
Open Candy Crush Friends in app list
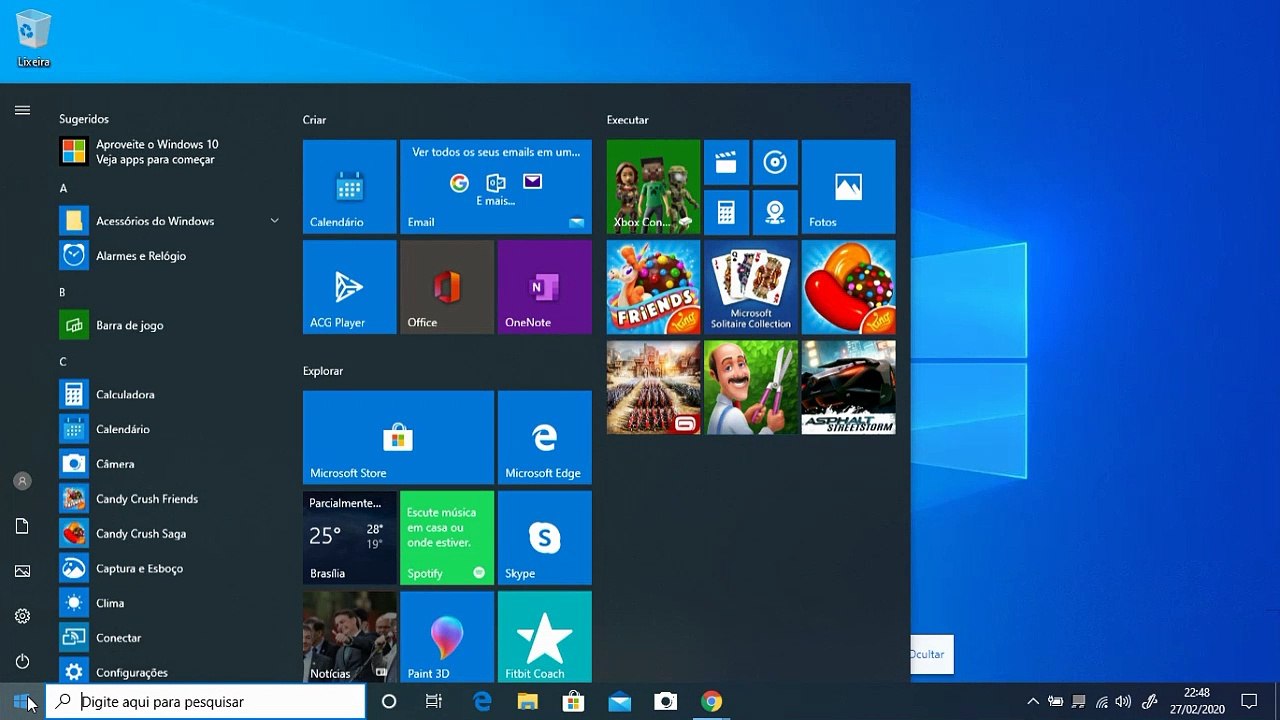[x=170, y=498]
